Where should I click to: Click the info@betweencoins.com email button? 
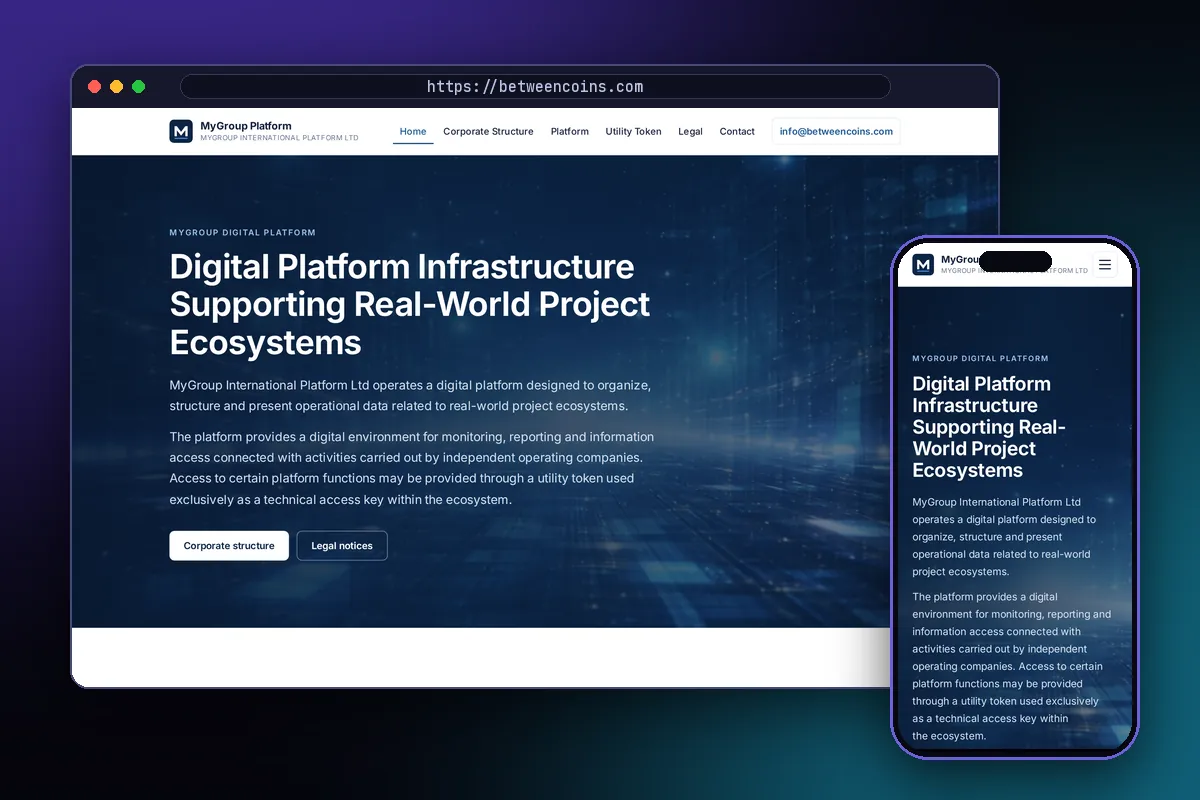click(x=836, y=132)
